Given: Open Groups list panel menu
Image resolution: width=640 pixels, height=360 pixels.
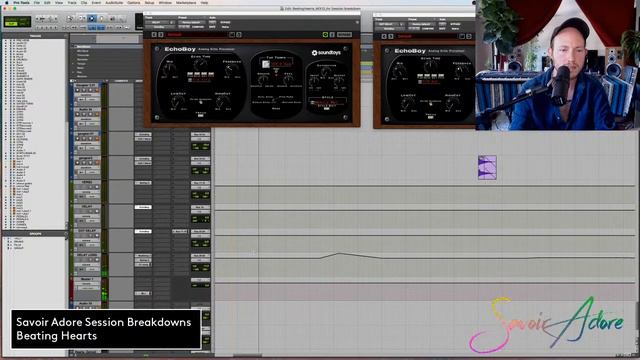Looking at the screenshot, I should (66, 234).
